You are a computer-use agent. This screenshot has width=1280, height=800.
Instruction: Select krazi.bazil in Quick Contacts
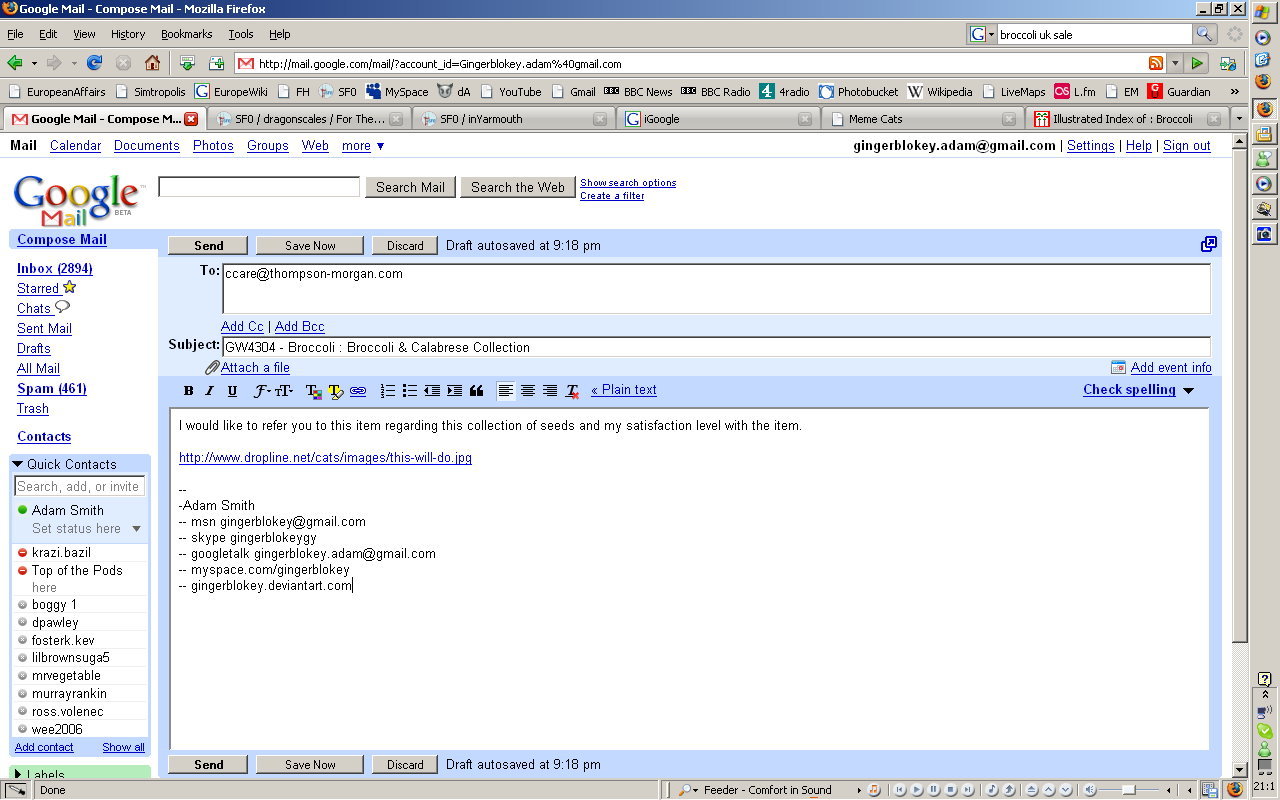point(61,553)
